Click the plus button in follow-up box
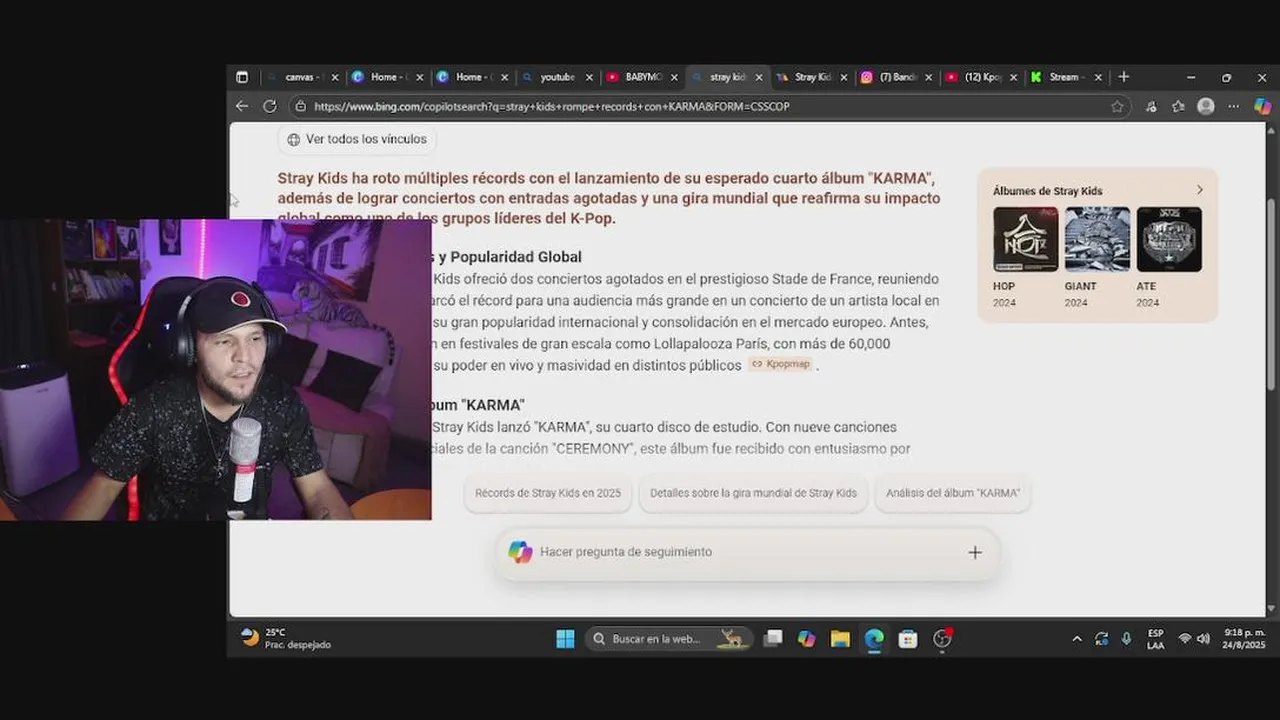Viewport: 1280px width, 720px height. pos(975,552)
